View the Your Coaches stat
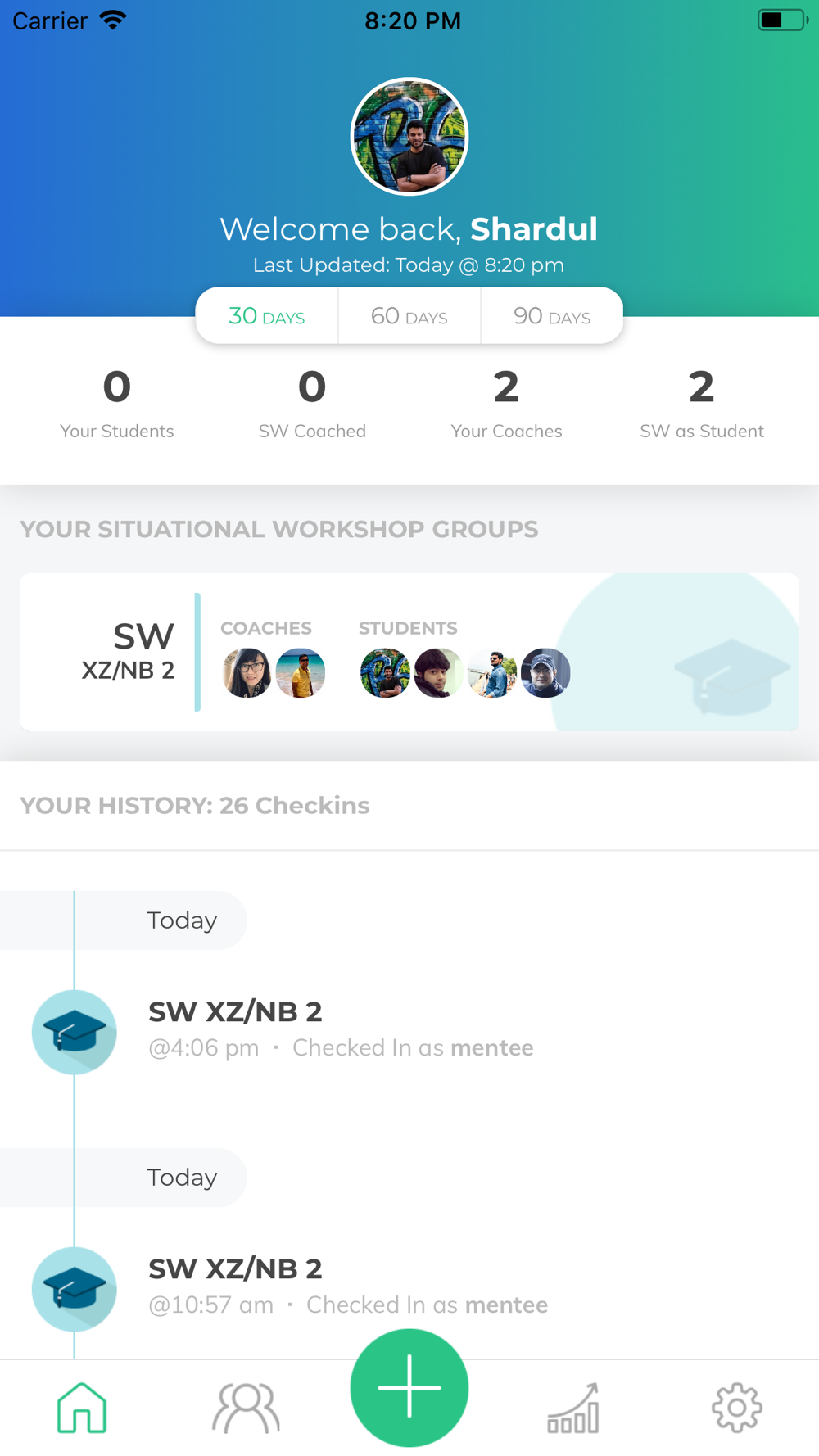Screen dimensions: 819x1456 click(506, 403)
